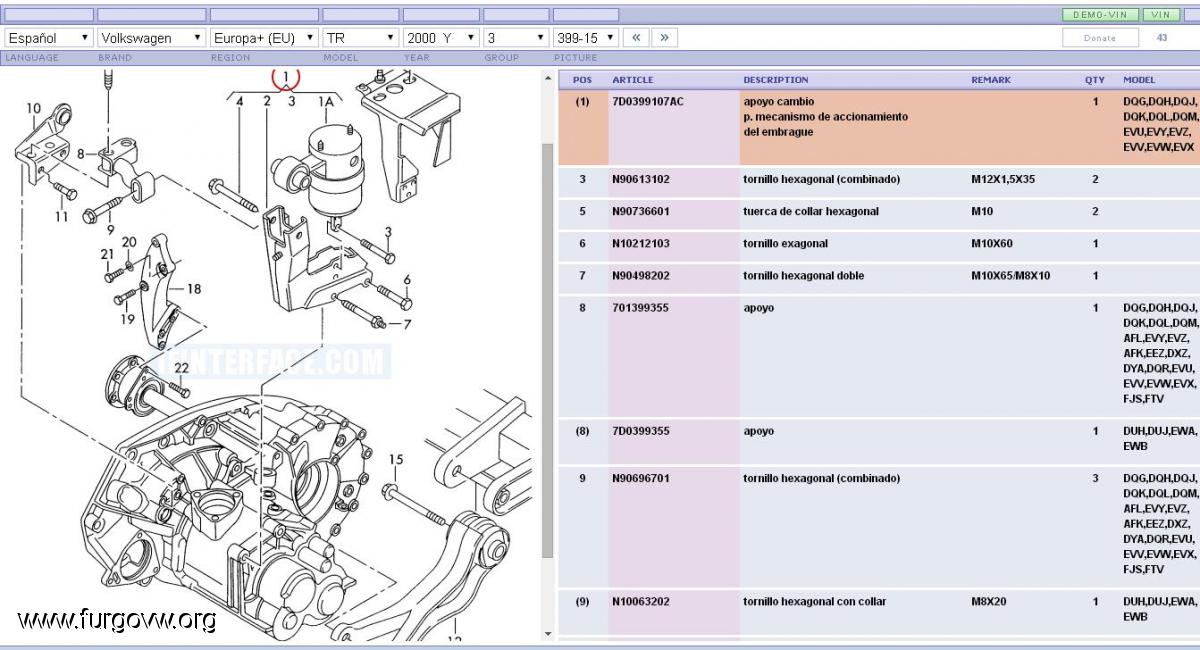Click description of article N90613102
This screenshot has height=650, width=1200.
822,179
